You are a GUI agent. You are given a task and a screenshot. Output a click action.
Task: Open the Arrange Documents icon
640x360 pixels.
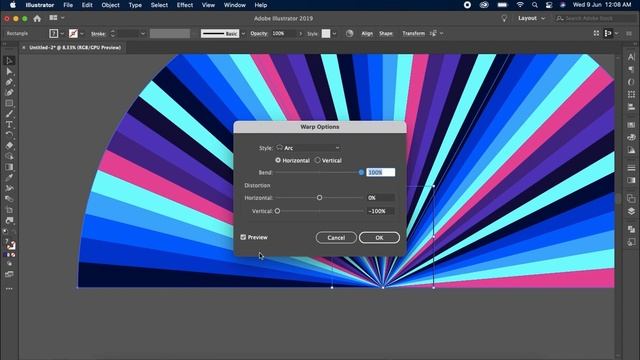tap(53, 18)
